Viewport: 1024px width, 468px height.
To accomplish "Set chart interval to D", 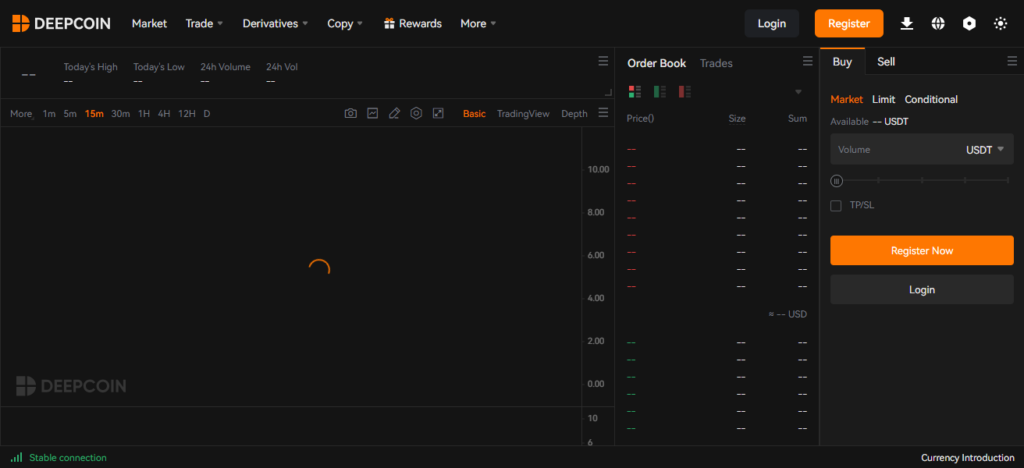I will point(206,114).
